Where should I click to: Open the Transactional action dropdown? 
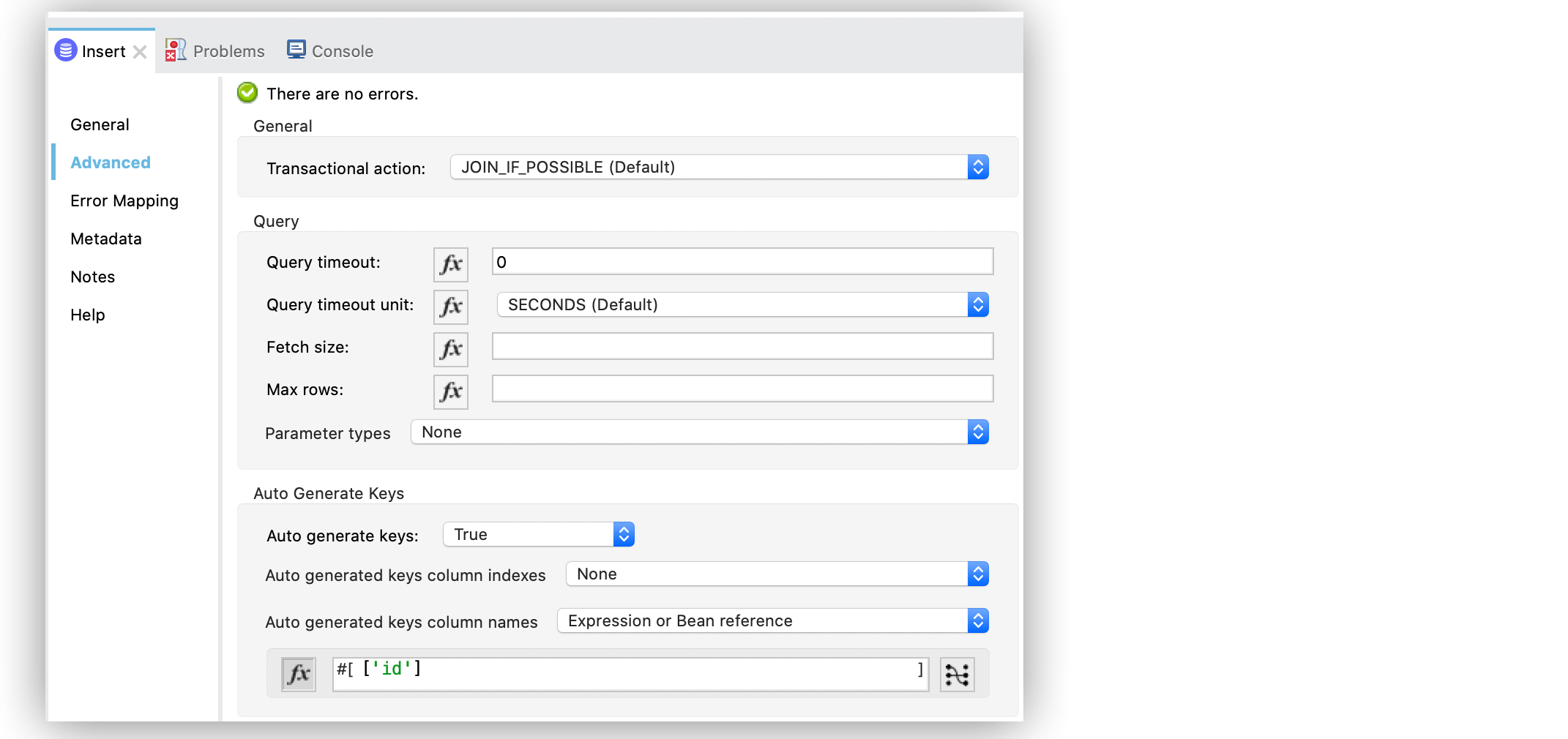tap(978, 167)
